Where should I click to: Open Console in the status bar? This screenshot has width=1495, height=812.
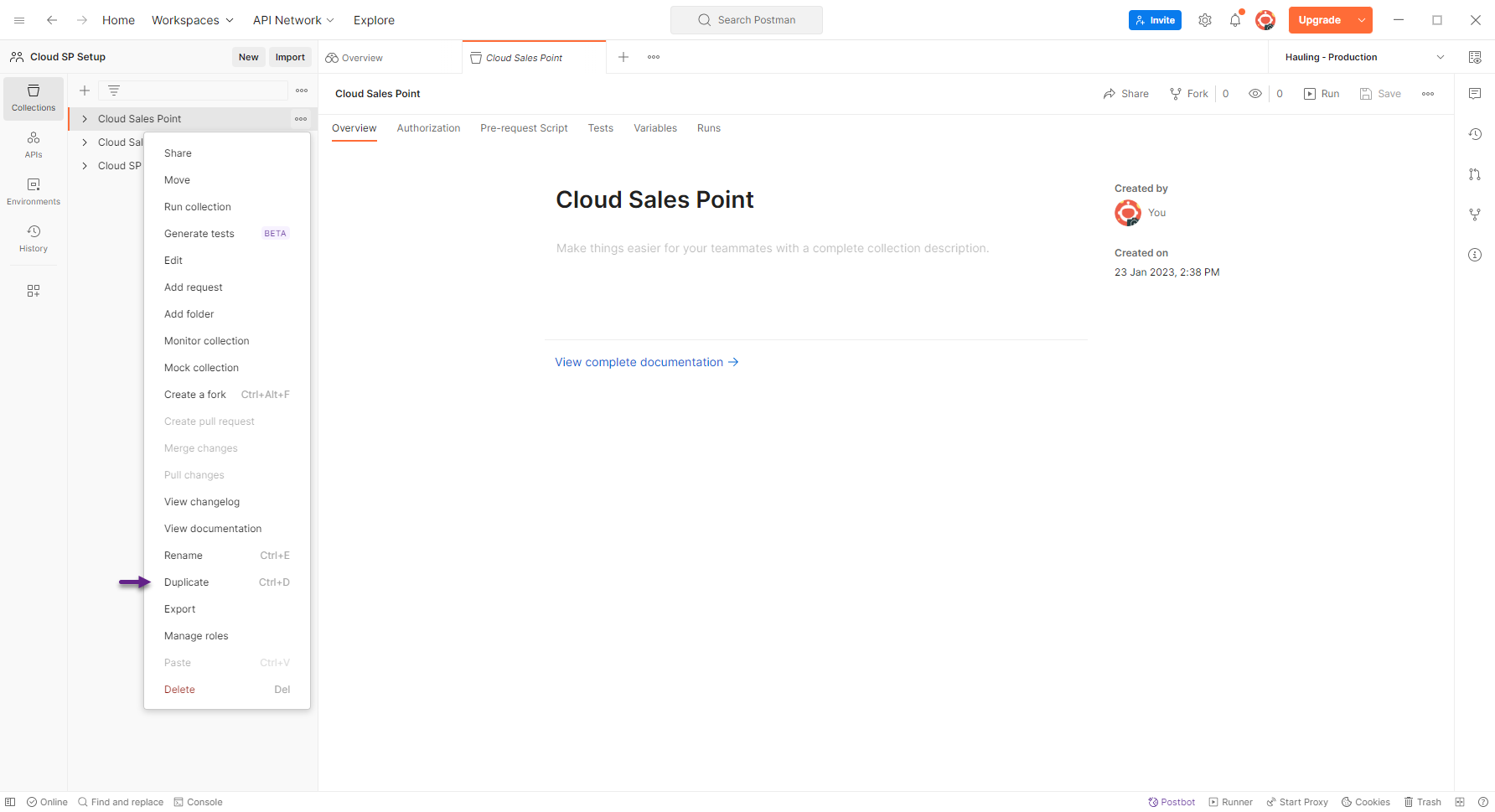198,802
